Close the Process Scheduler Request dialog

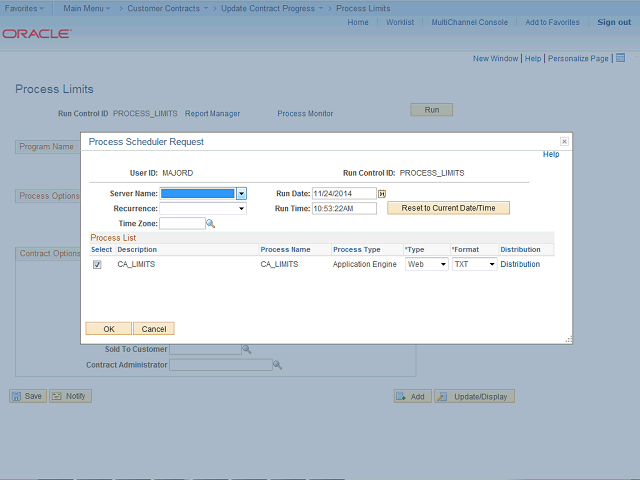tap(564, 142)
